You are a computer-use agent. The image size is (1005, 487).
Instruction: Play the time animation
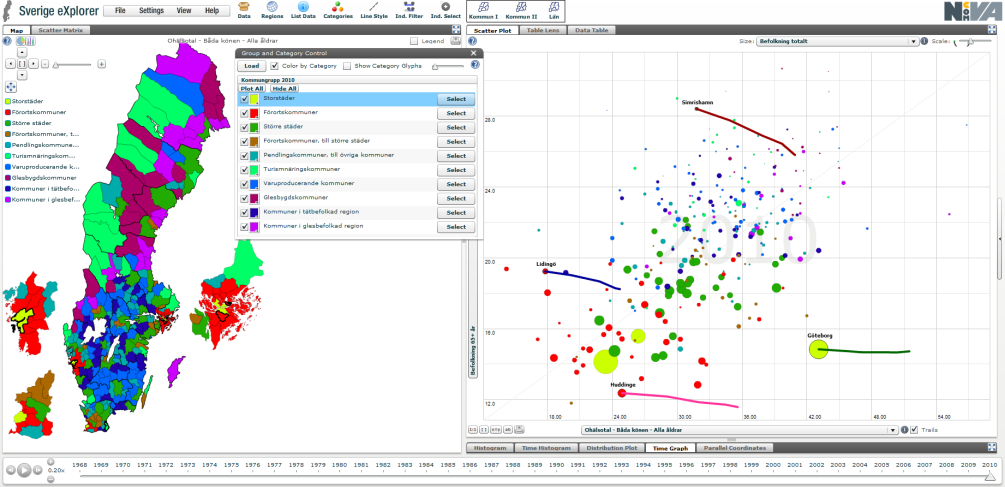tap(24, 470)
